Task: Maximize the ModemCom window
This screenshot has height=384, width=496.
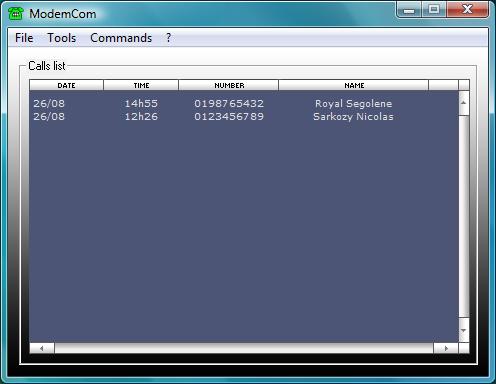Action: (x=434, y=9)
